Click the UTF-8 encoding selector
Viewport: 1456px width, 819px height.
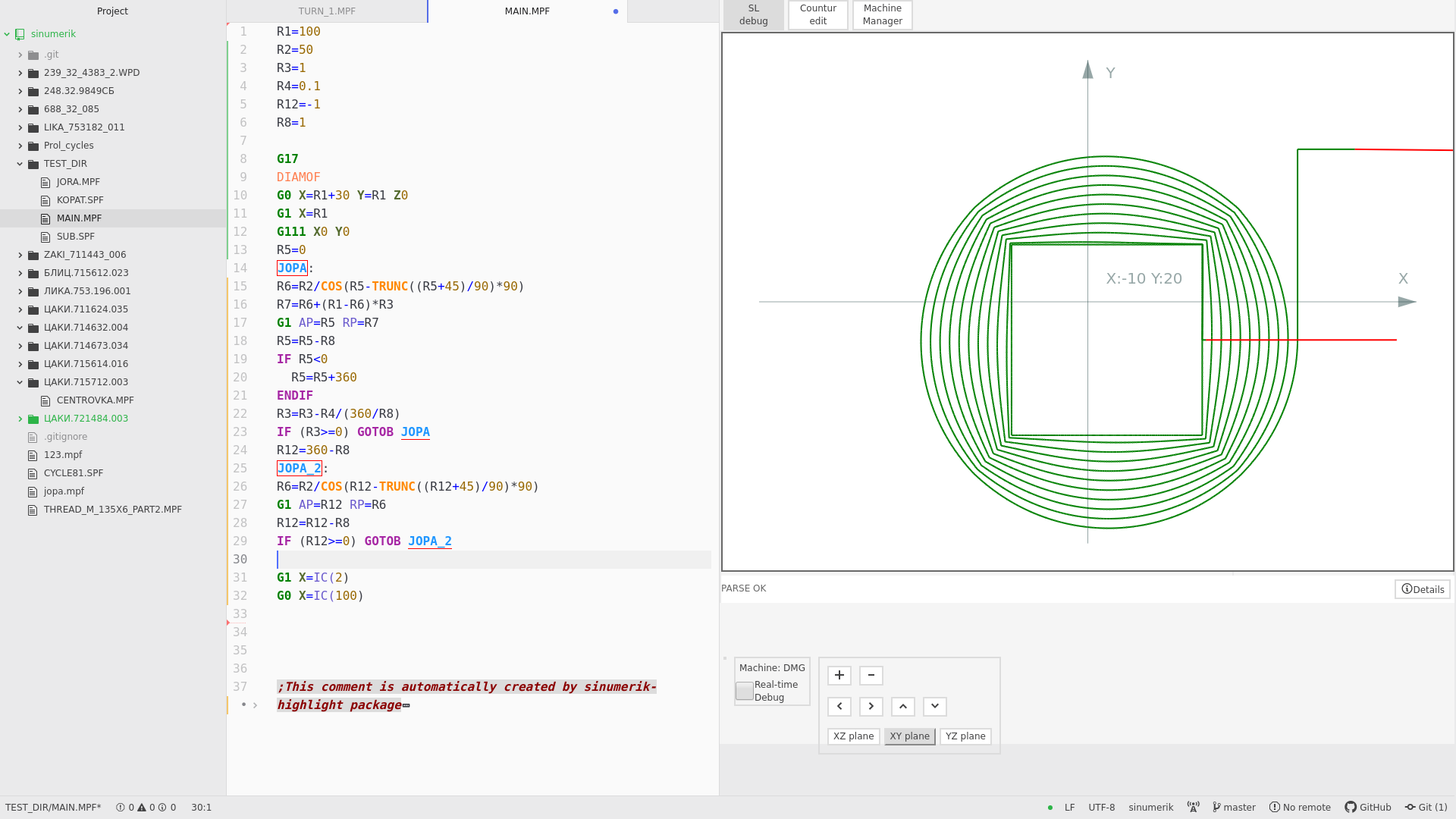tap(1102, 808)
